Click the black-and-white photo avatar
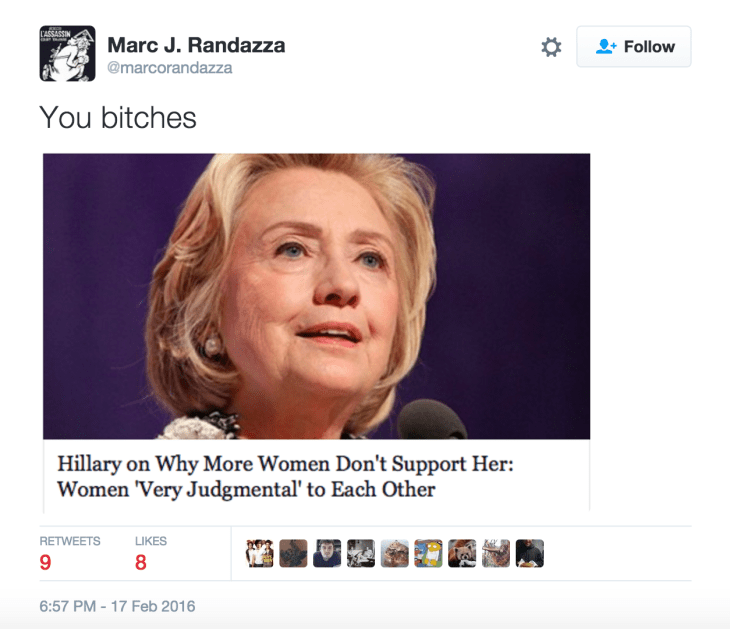730x629 pixels. pyautogui.click(x=361, y=553)
